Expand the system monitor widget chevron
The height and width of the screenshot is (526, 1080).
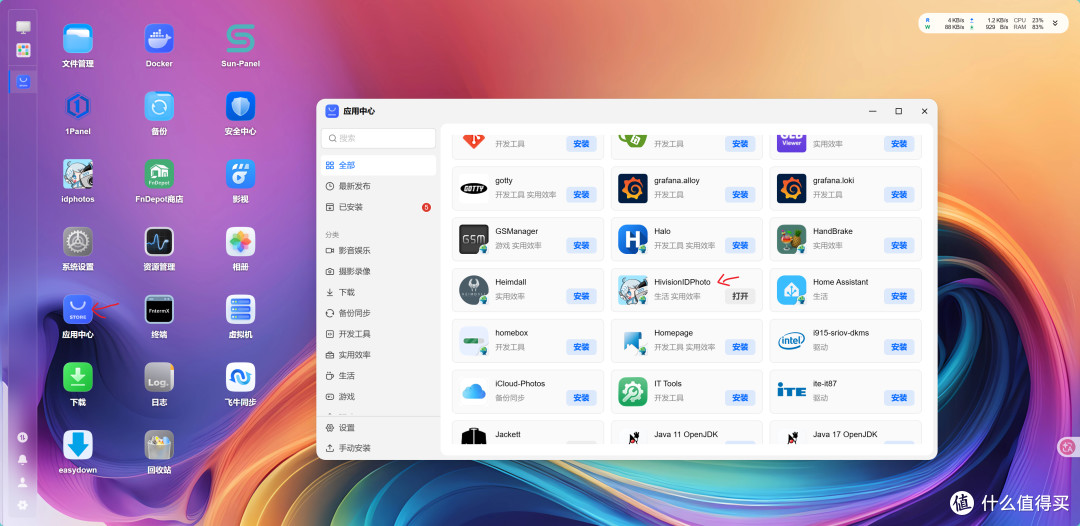coord(1055,23)
